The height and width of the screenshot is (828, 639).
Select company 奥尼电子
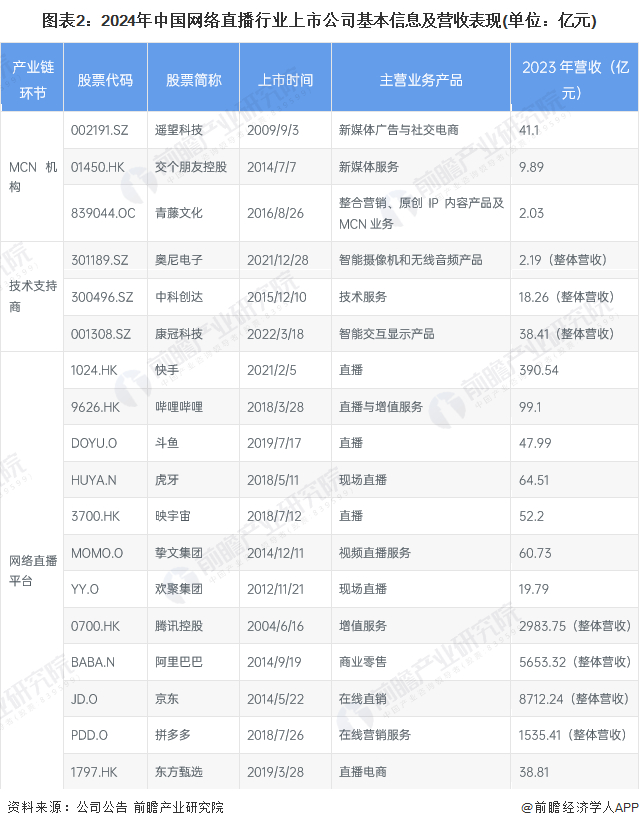click(x=178, y=260)
